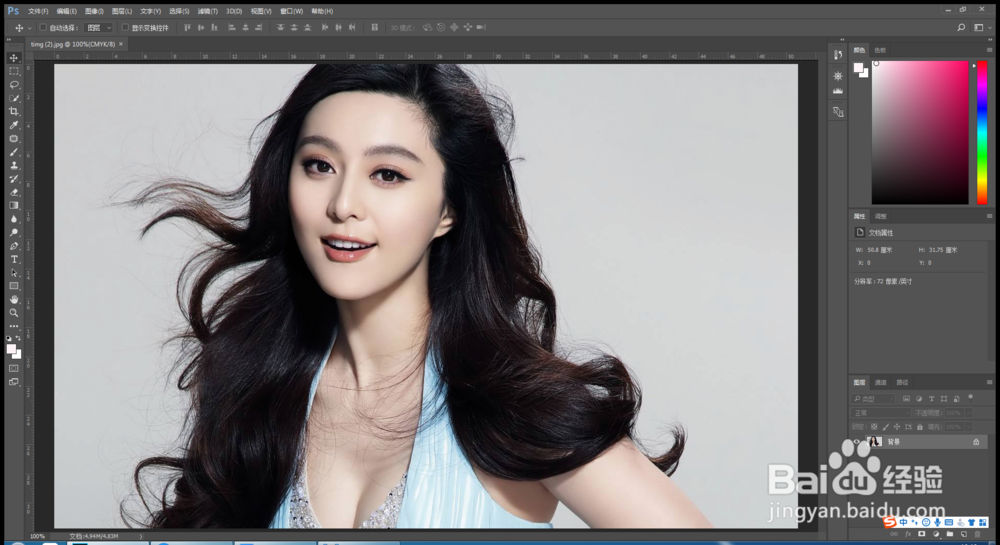The height and width of the screenshot is (545, 1000).
Task: Toggle visibility eye of 背景 layer
Action: point(857,442)
